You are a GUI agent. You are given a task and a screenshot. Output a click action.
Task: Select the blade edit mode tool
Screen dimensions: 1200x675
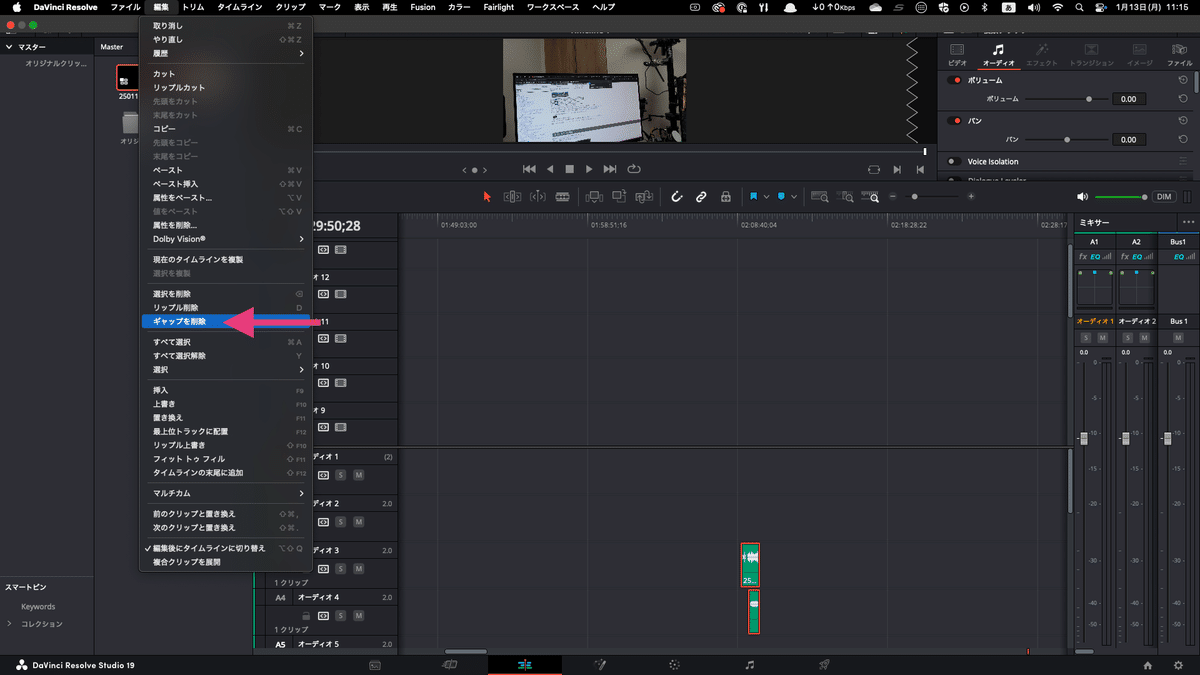click(563, 197)
